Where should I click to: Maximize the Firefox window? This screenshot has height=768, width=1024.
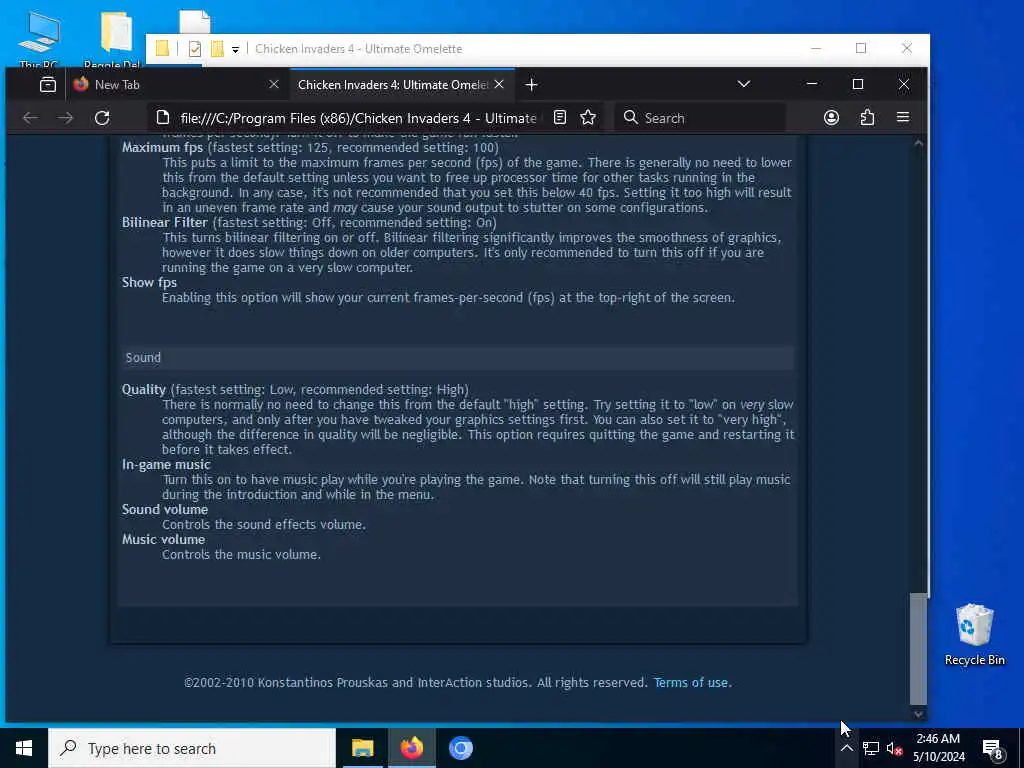857,84
